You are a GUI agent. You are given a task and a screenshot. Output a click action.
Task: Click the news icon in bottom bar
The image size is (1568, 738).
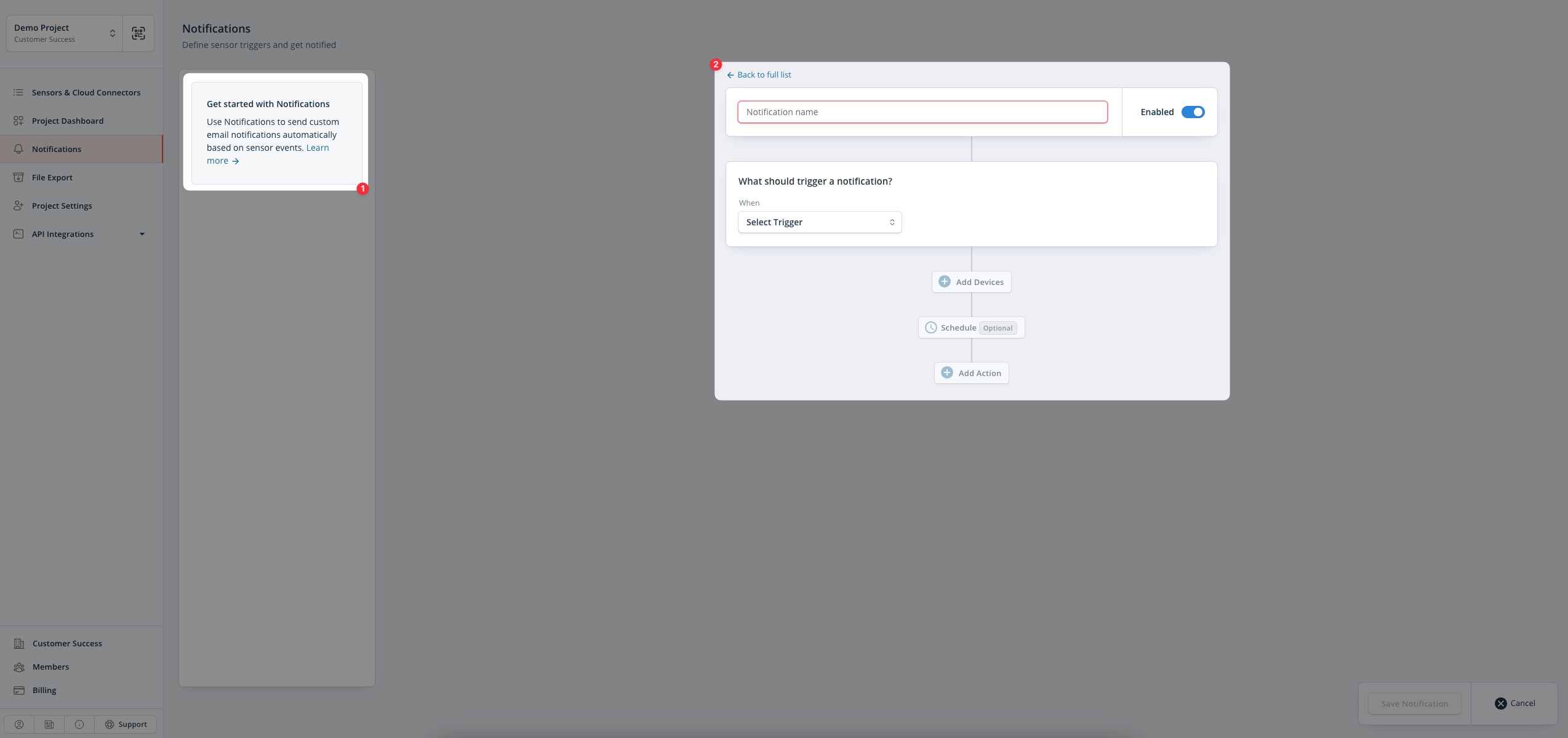49,724
